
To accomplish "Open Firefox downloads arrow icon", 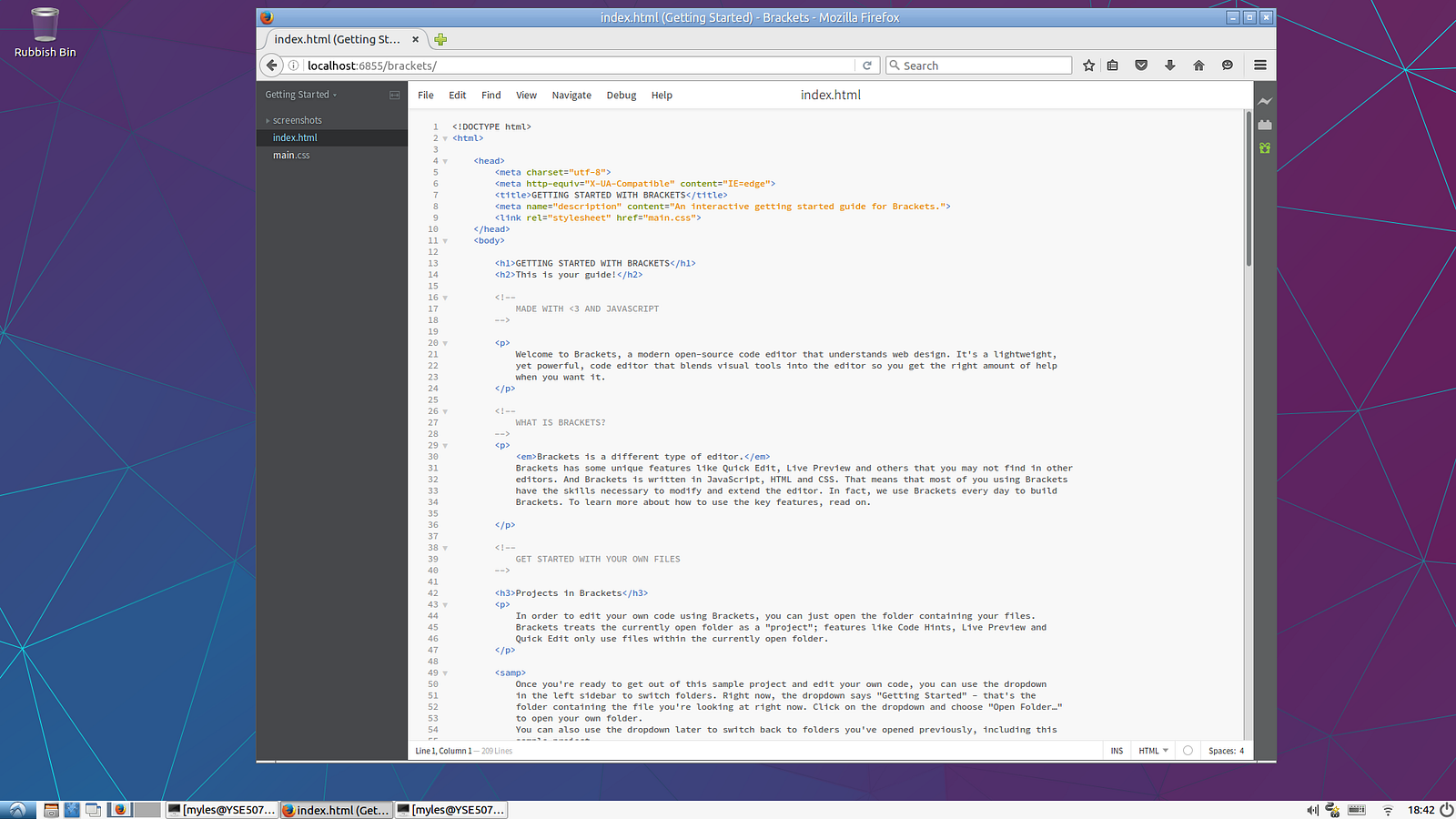I will tap(1170, 66).
